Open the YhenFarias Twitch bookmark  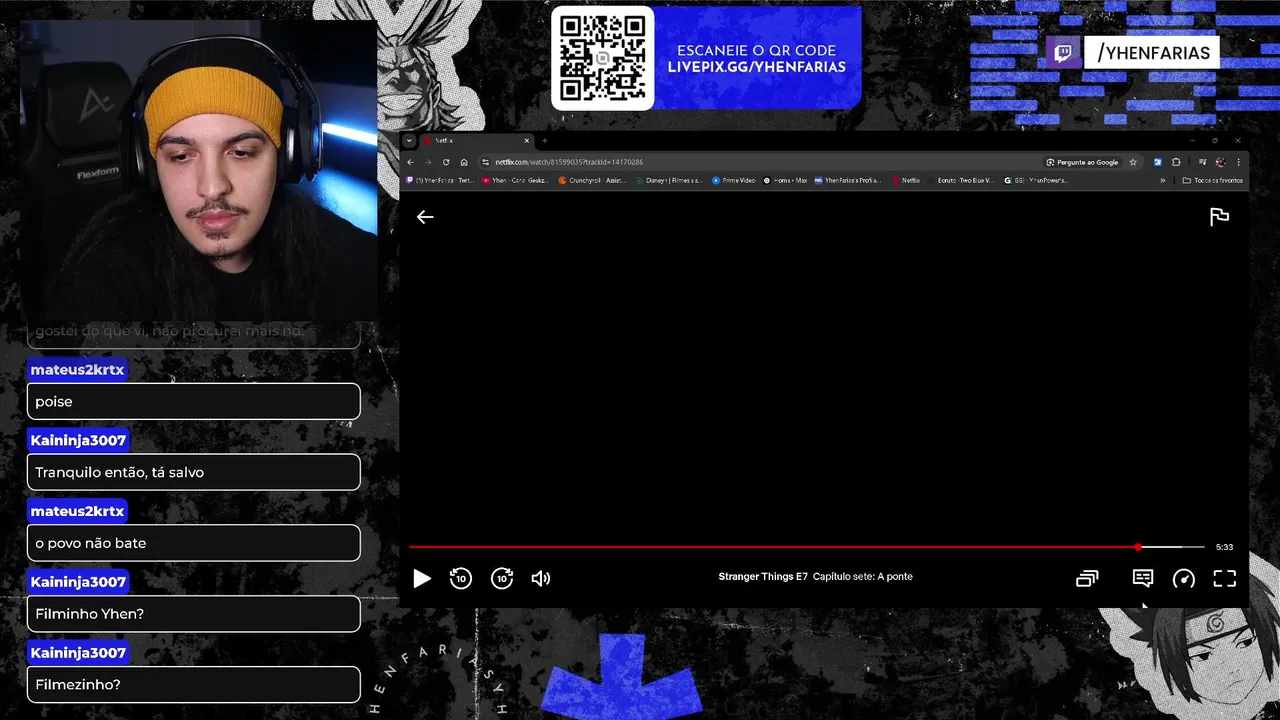click(x=440, y=181)
